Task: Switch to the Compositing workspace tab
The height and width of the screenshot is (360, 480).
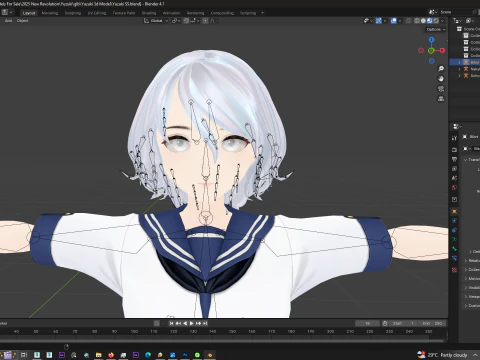Action: pos(222,13)
